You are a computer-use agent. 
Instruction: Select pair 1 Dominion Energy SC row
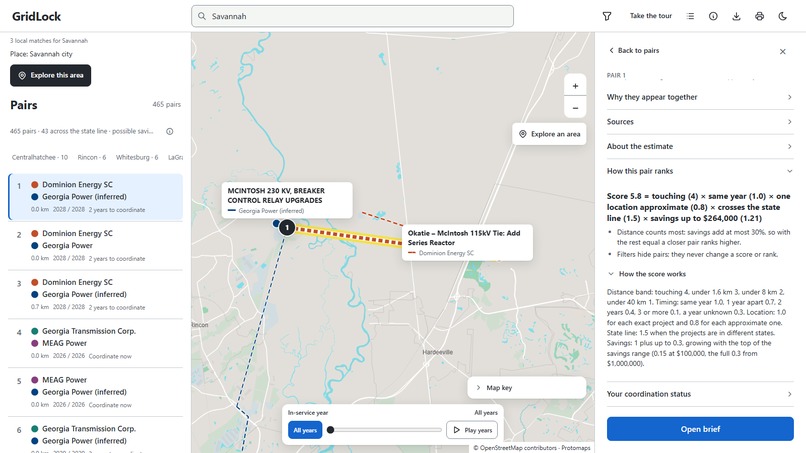point(96,197)
